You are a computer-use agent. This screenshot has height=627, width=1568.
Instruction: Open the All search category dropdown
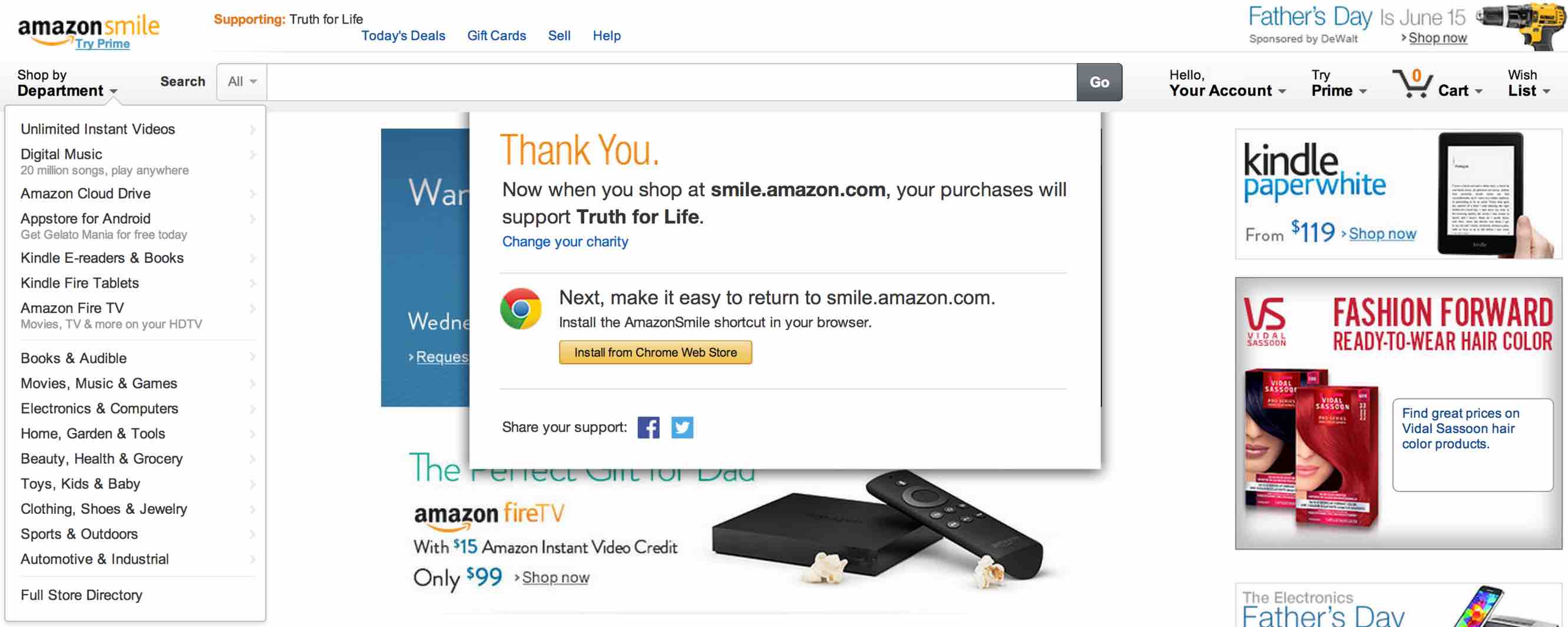pos(242,81)
